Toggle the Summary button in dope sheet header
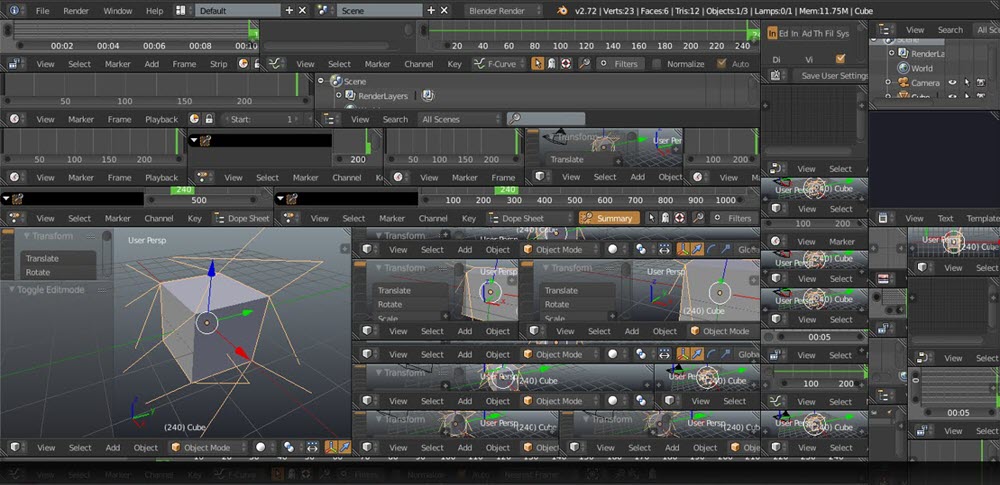Screen dimensions: 1000x485 608,218
